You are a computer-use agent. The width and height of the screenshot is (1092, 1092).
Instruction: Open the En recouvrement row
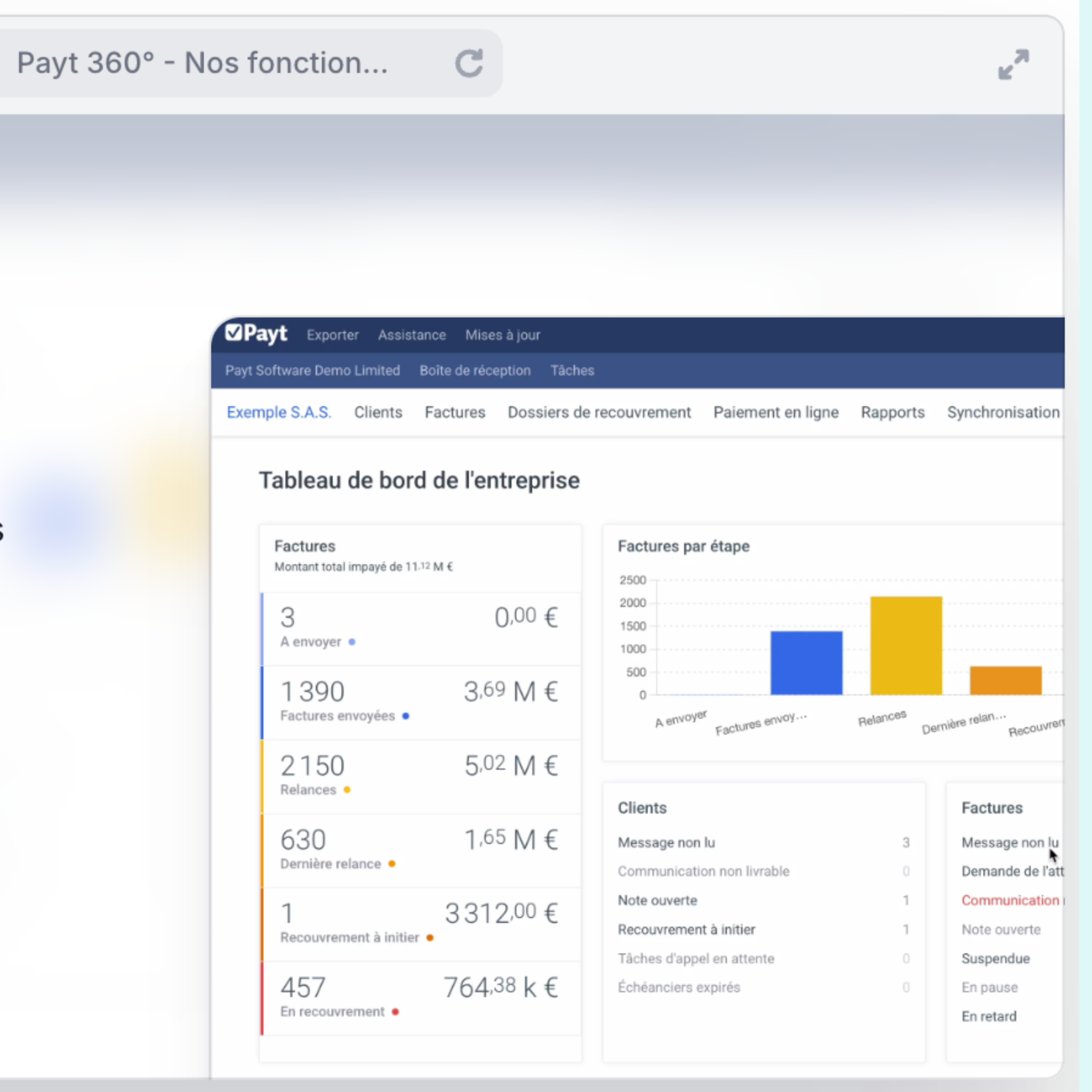pos(421,999)
